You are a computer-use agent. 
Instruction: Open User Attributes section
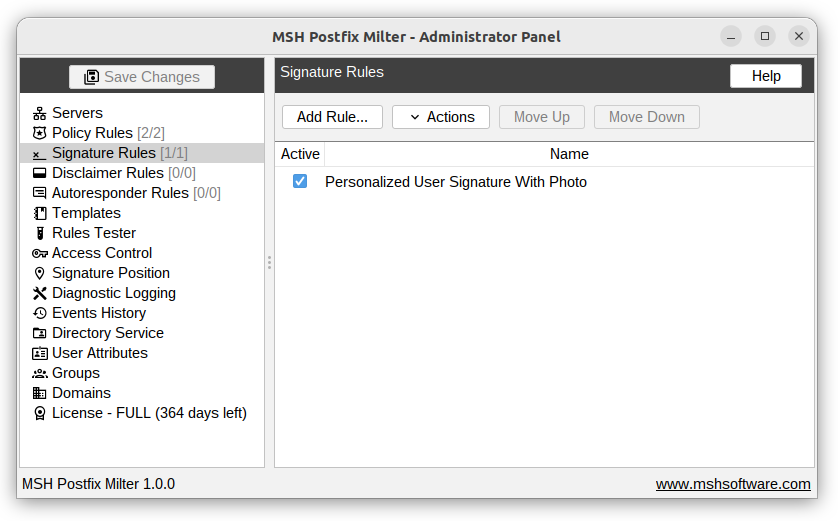tap(99, 353)
